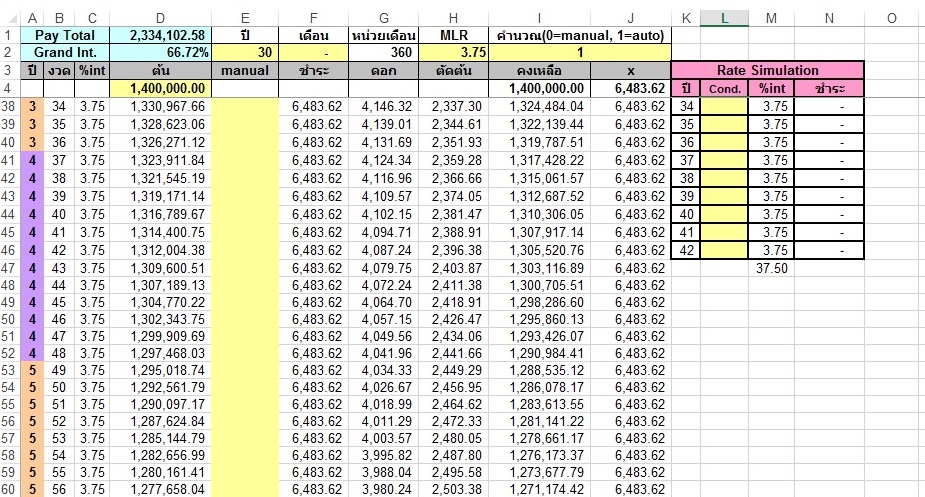Click principal cell 1,400,000.00 in column D
The image size is (925, 497).
click(x=160, y=89)
